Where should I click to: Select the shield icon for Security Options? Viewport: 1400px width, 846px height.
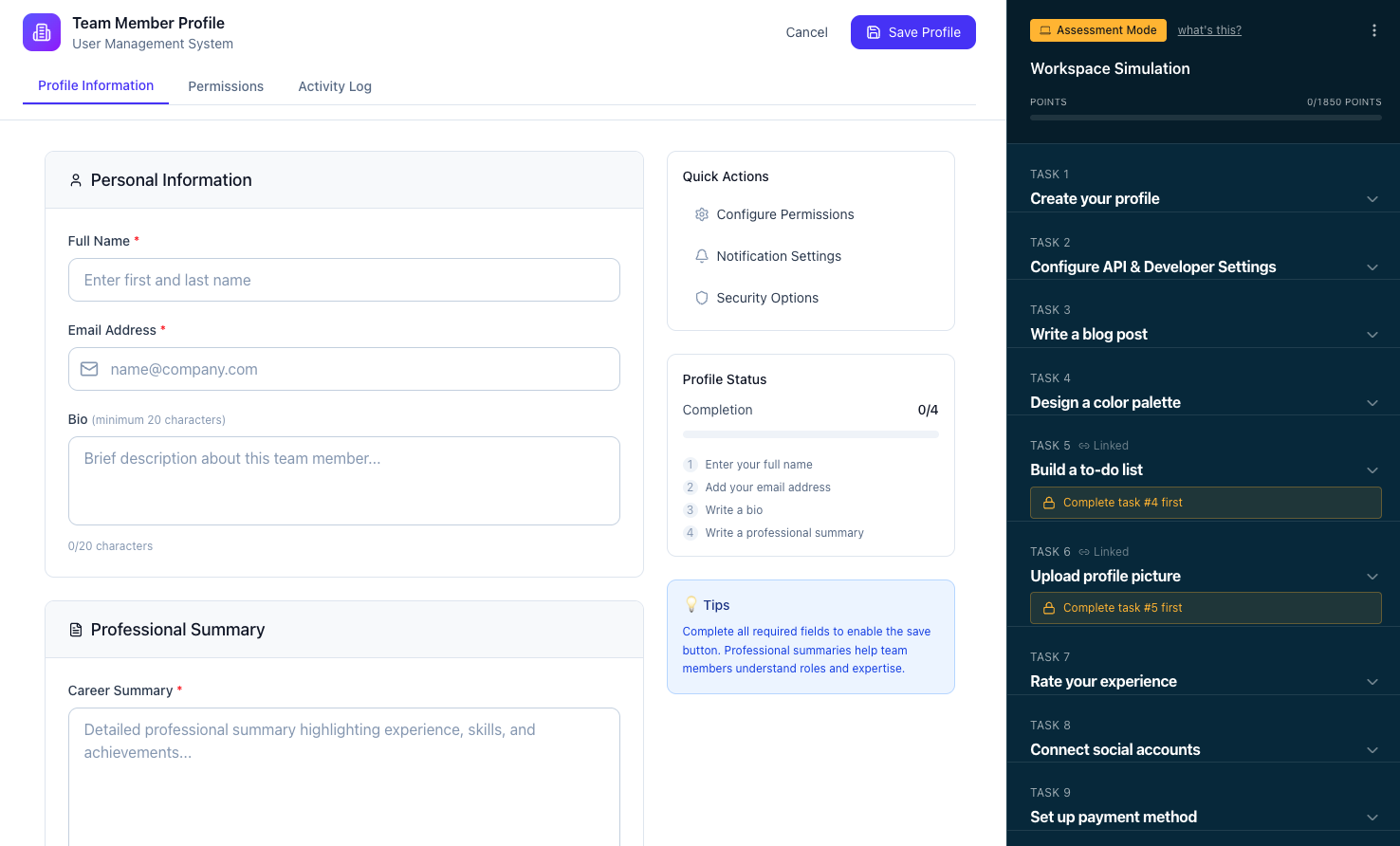[702, 298]
